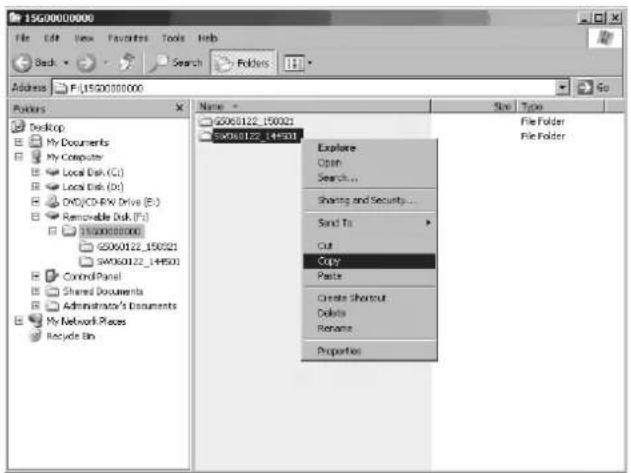Collapse Removable Disk (F:) tree node

36,217
